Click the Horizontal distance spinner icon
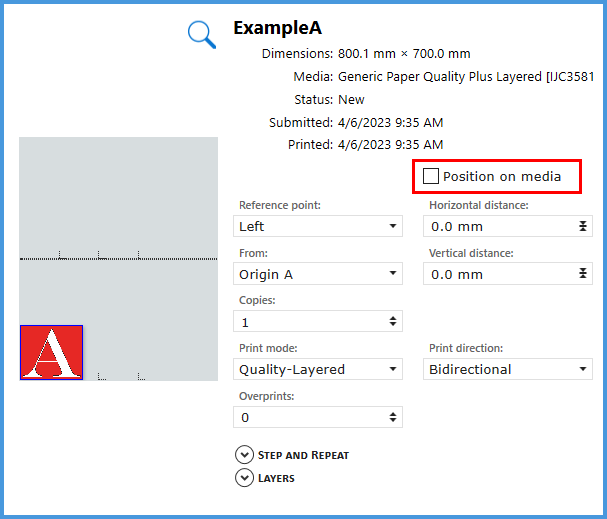Image resolution: width=607 pixels, height=519 pixels. [583, 227]
